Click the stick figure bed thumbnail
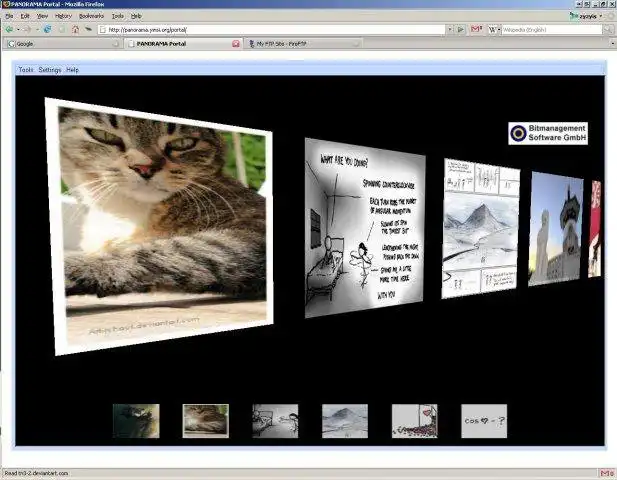 click(x=275, y=421)
